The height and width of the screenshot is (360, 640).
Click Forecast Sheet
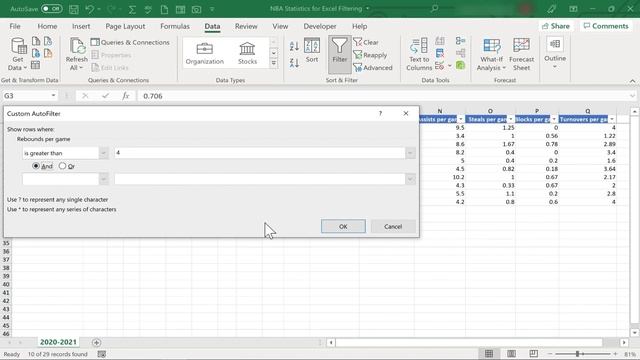pos(521,54)
